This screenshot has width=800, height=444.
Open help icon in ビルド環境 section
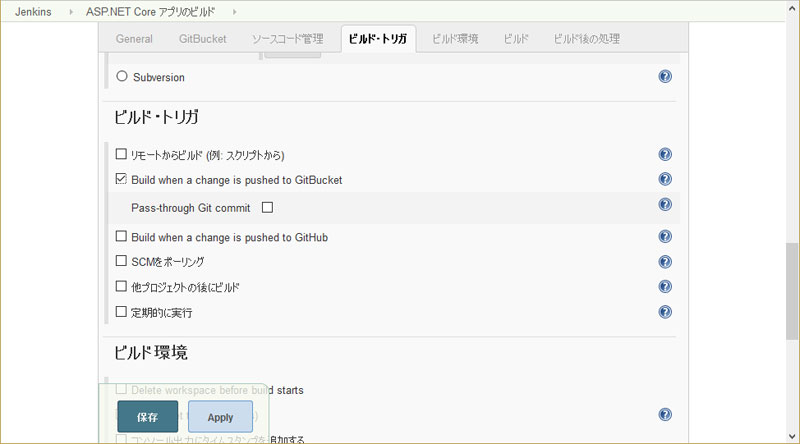coord(665,414)
